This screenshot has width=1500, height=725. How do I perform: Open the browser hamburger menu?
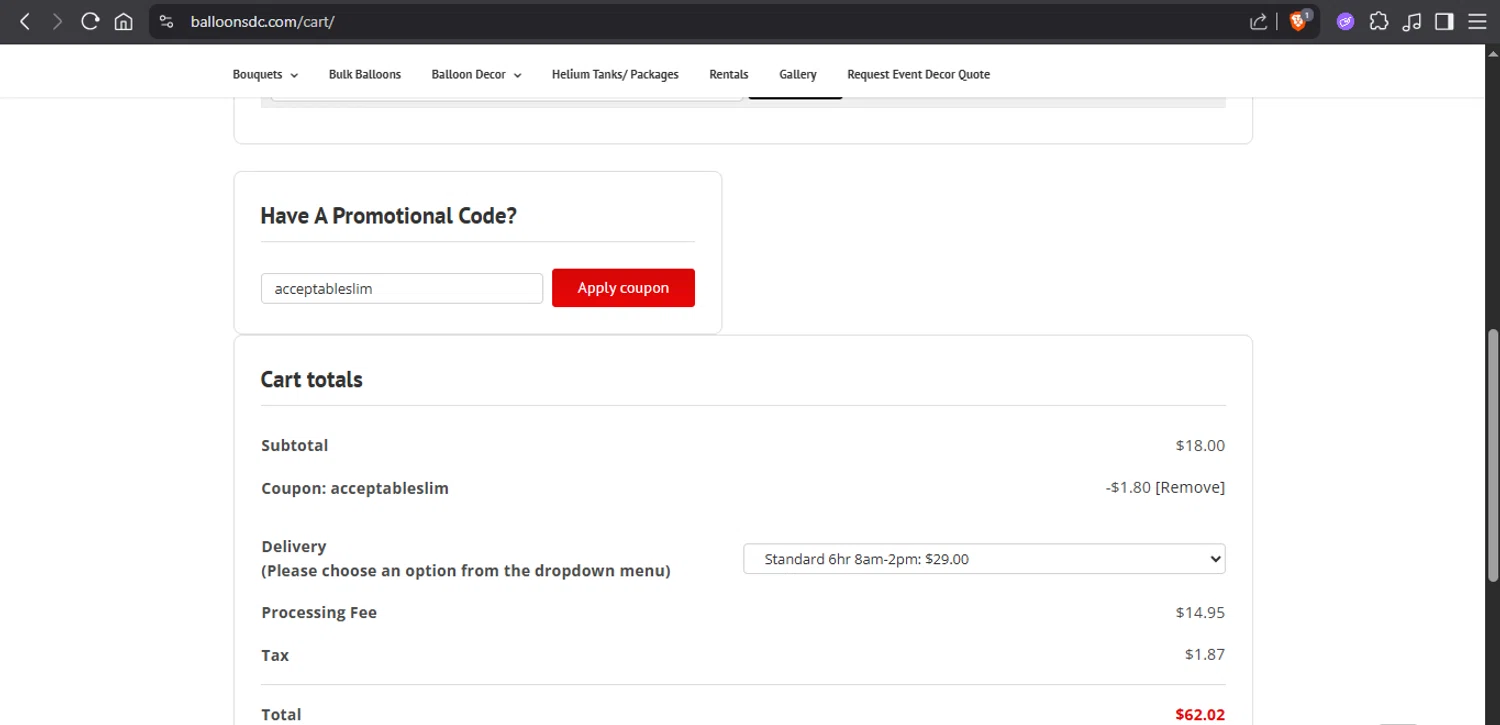click(1477, 21)
